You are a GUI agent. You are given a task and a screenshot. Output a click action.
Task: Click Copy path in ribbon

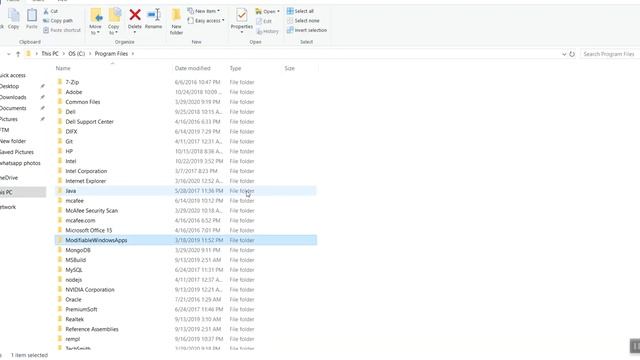[58, 20]
